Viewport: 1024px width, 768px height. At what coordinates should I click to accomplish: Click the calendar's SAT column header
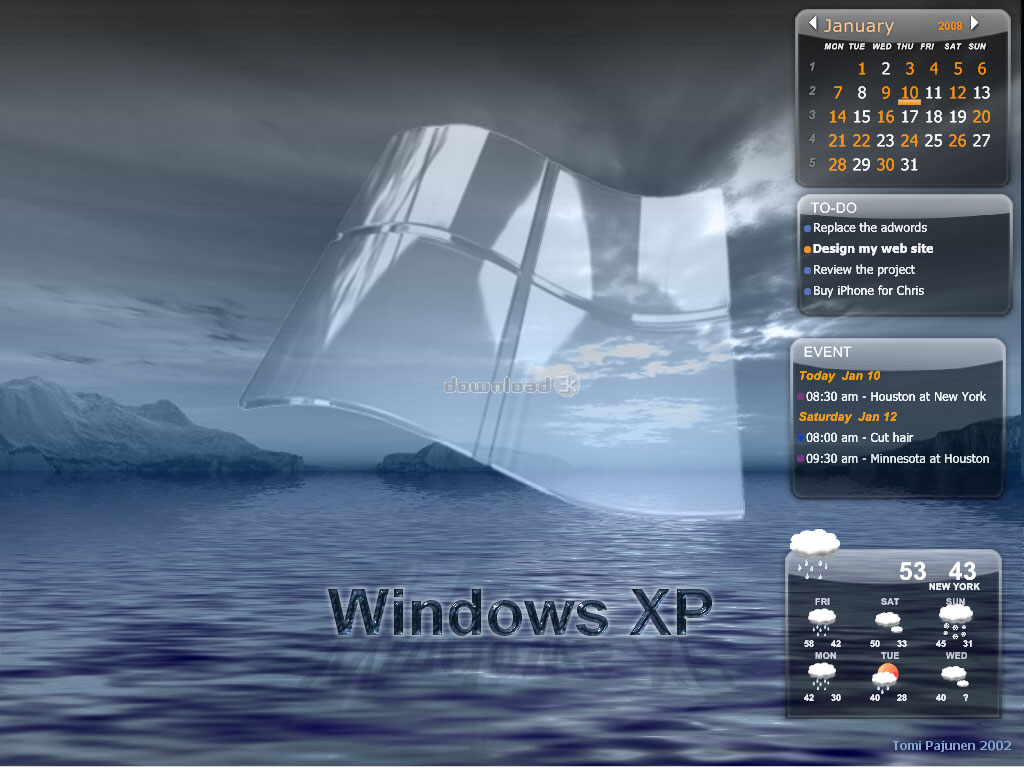tap(953, 46)
